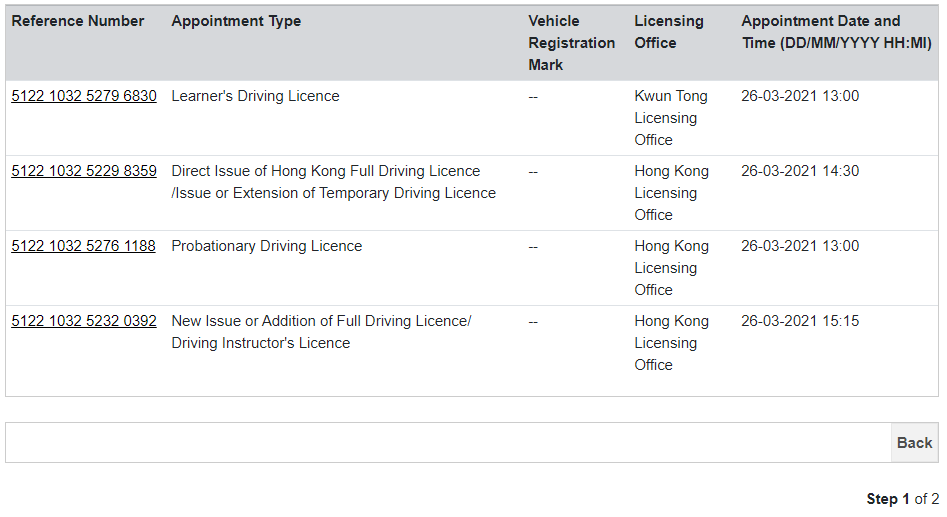Click the Back button
Image resolution: width=947 pixels, height=517 pixels.
(x=914, y=443)
